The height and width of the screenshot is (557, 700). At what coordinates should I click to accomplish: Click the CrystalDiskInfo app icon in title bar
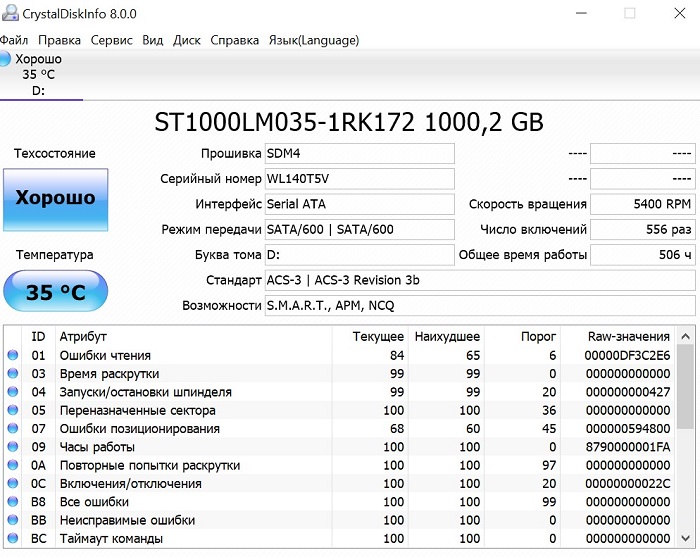pyautogui.click(x=10, y=13)
